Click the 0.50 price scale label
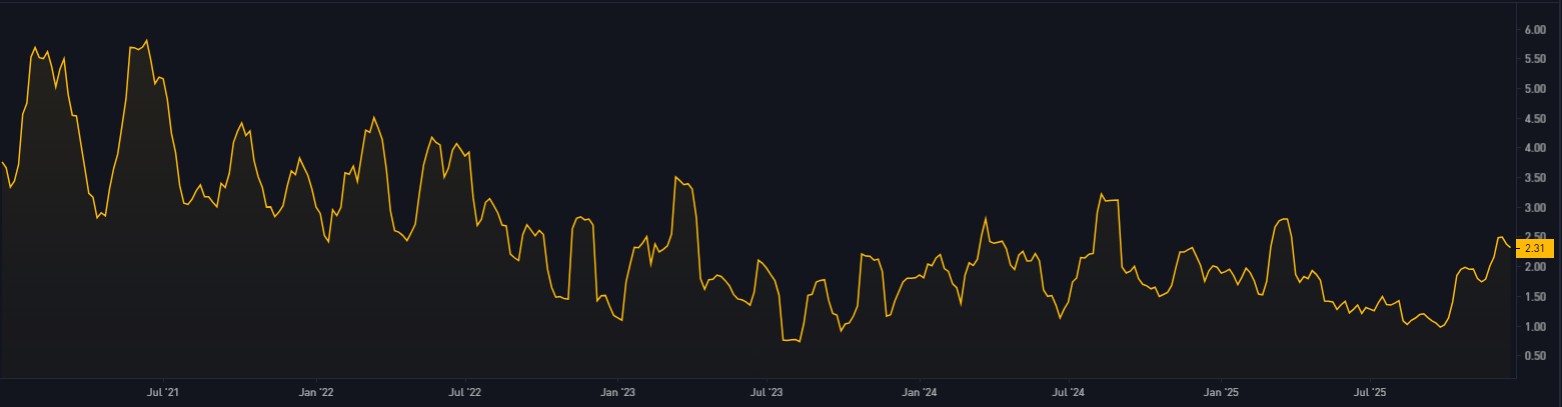 (1534, 356)
